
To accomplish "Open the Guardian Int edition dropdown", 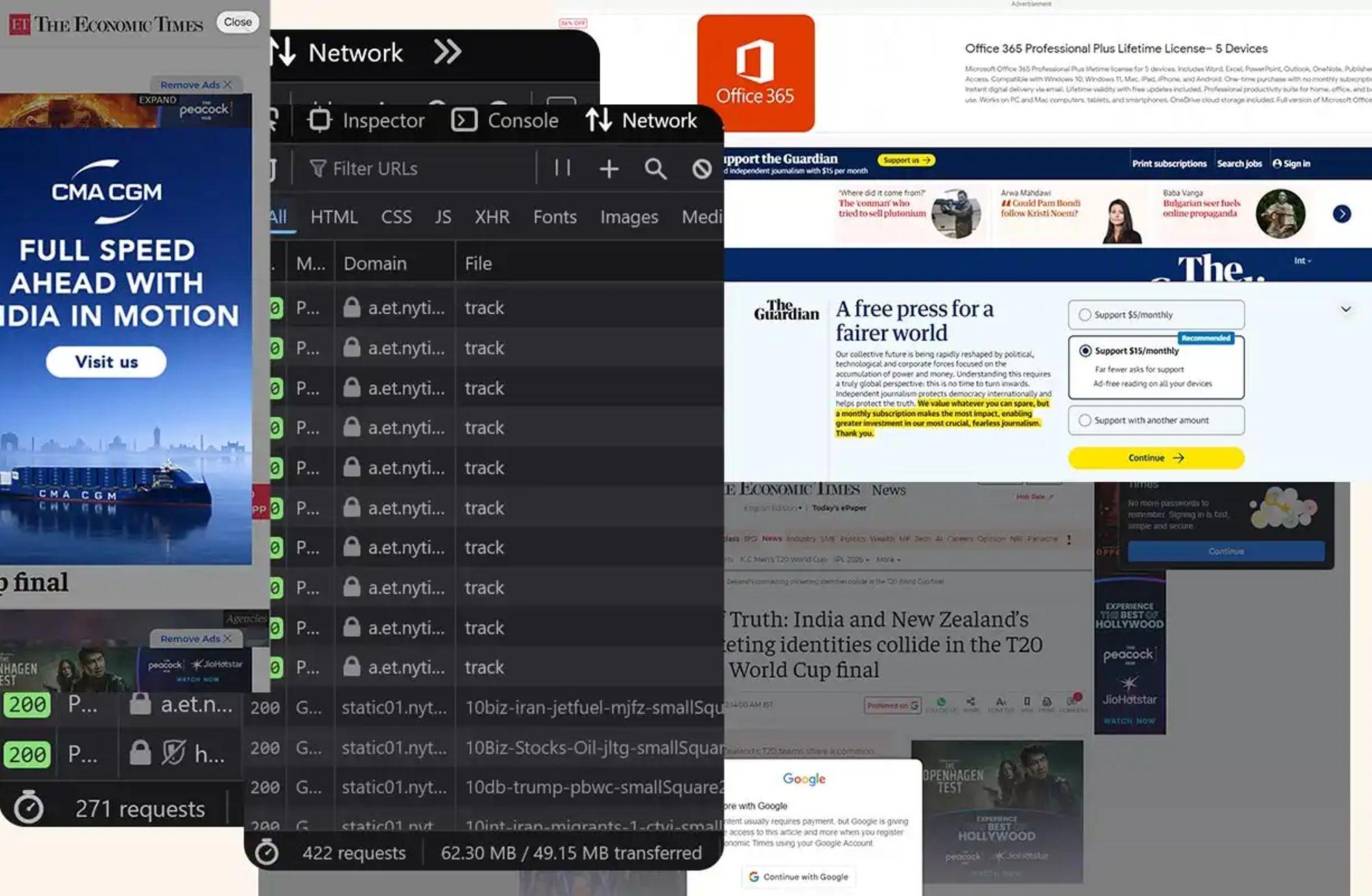I will tap(1302, 261).
